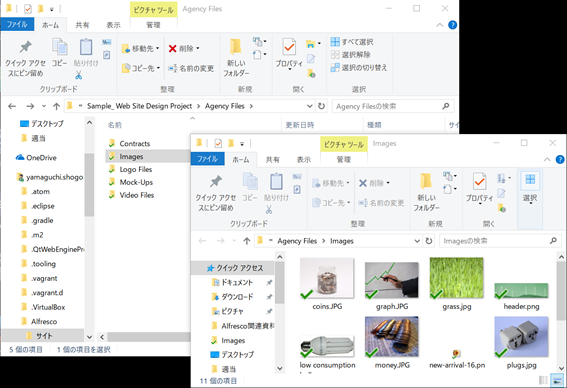Viewport: 567px width, 388px height.
Task: Pin to Quick Access in Images window
Action: tap(216, 192)
